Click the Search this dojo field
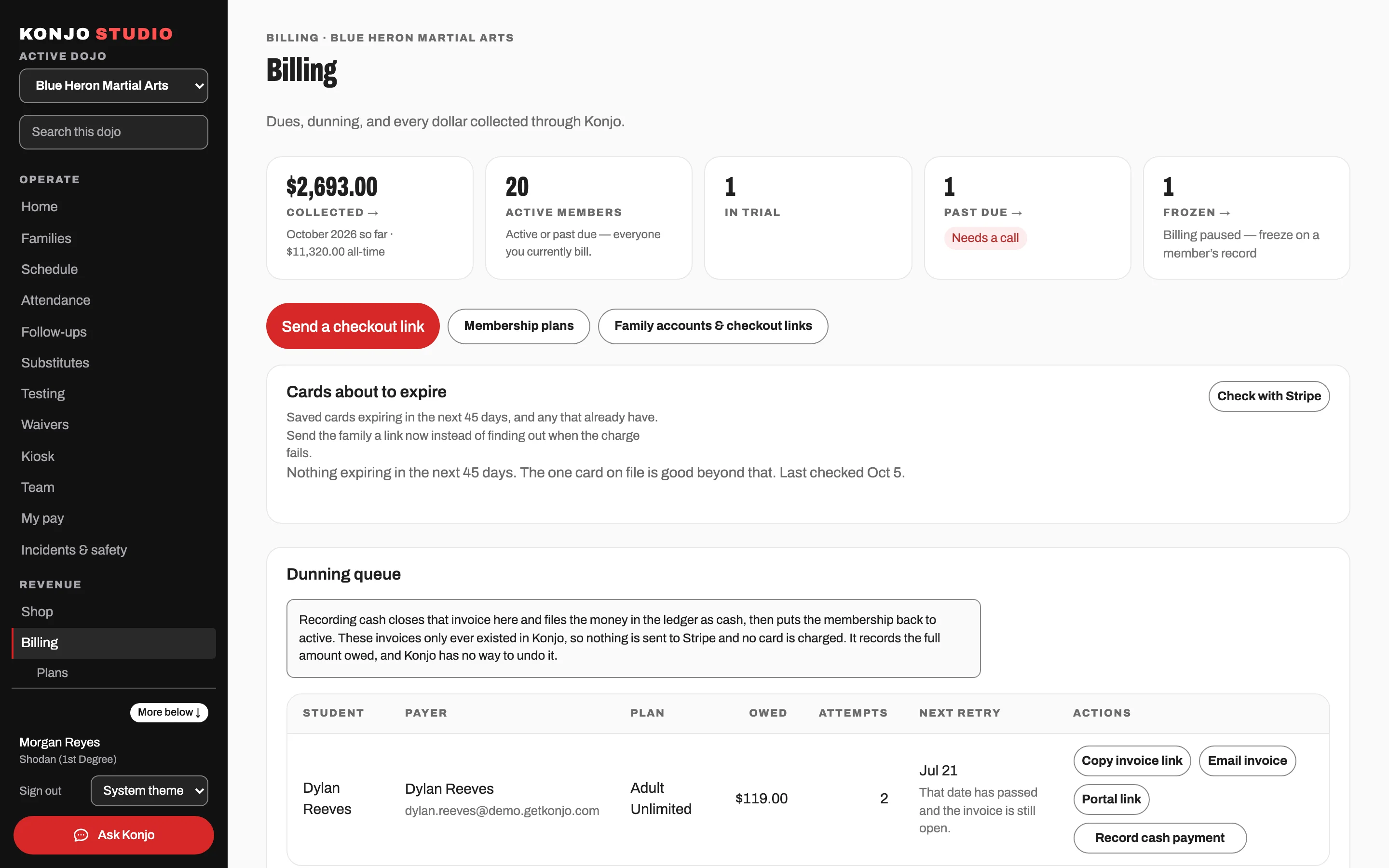 (114, 132)
